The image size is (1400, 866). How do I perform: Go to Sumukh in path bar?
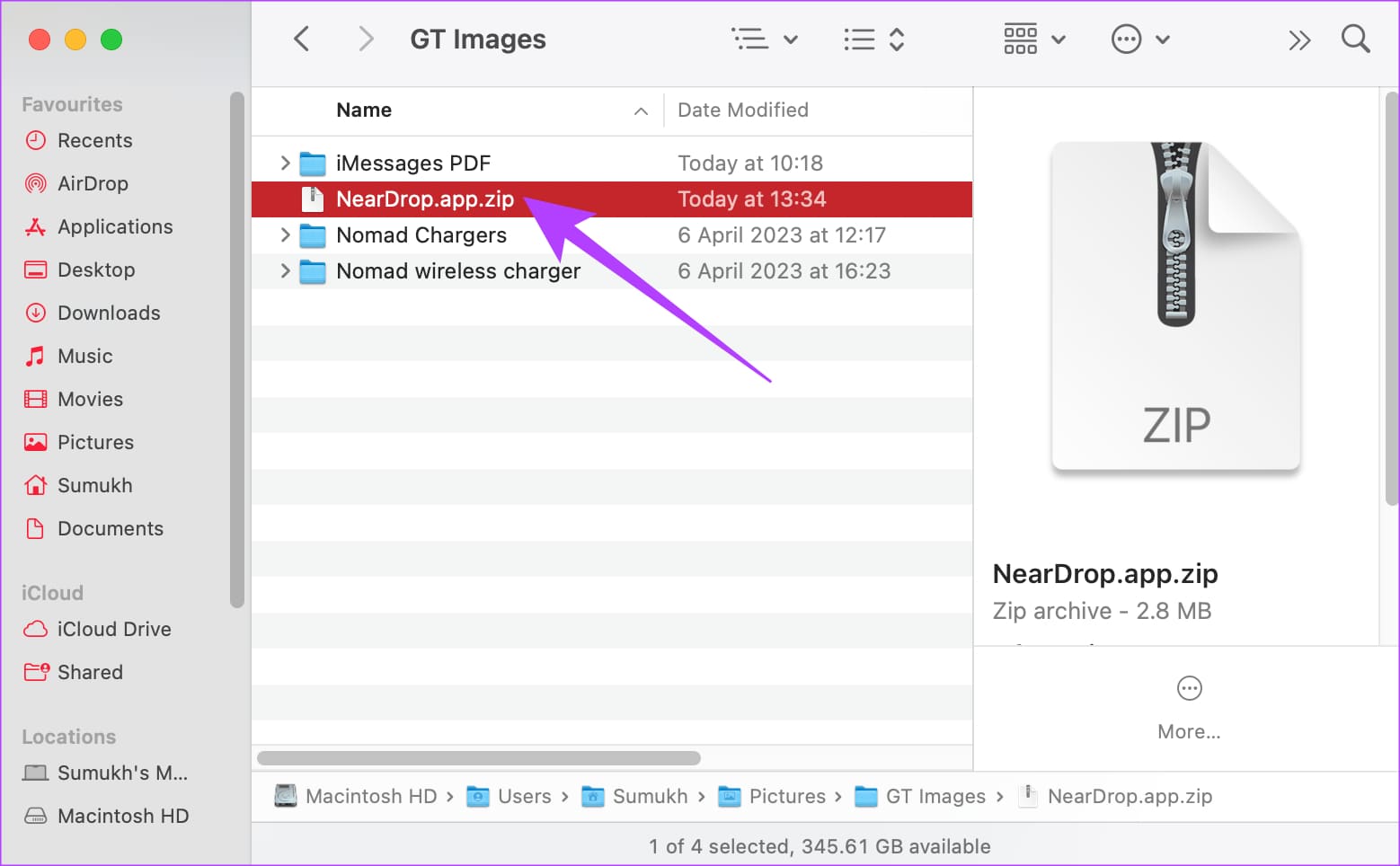click(634, 796)
